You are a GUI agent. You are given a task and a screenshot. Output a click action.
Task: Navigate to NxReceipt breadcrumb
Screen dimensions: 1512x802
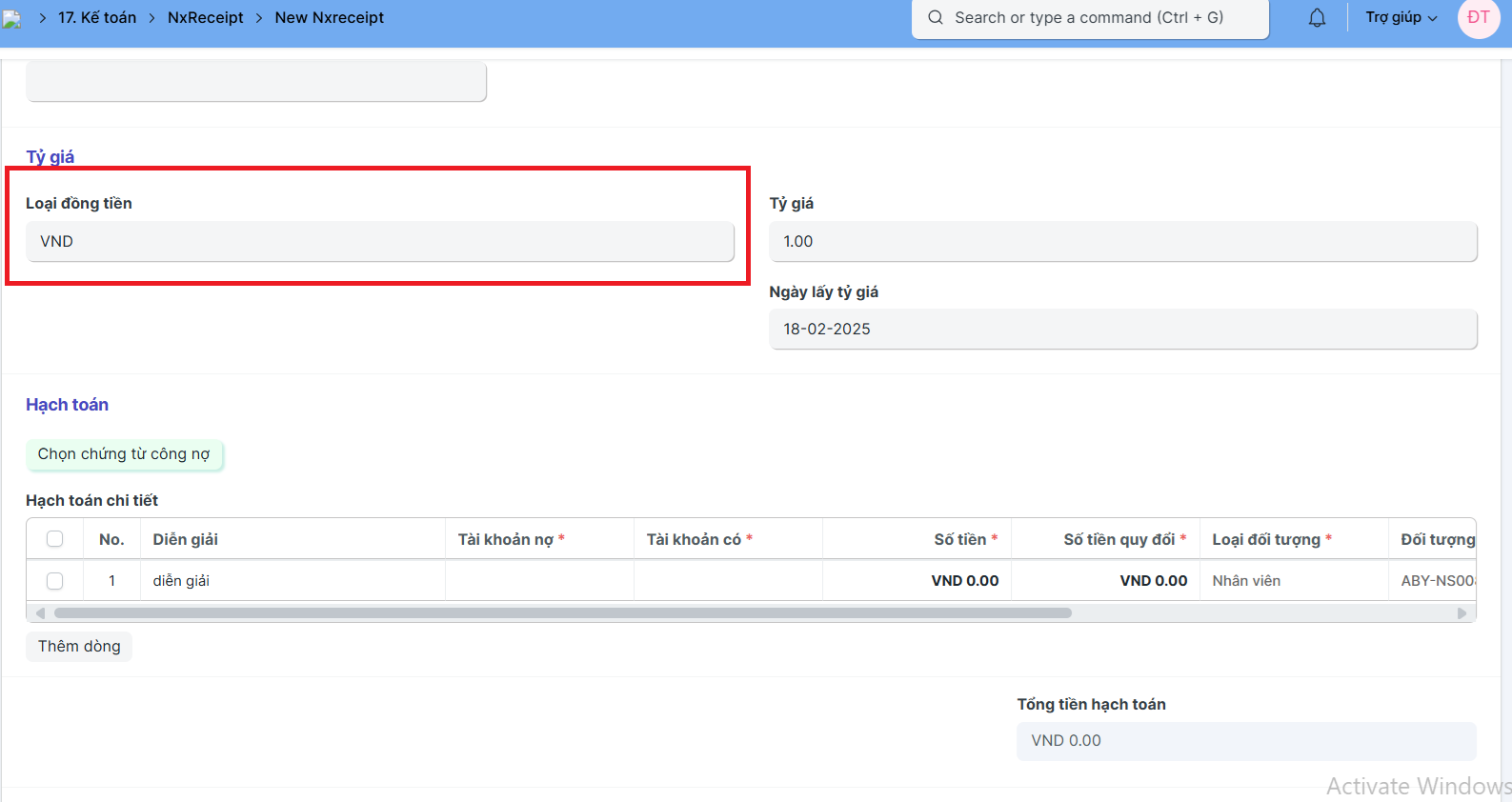[205, 18]
